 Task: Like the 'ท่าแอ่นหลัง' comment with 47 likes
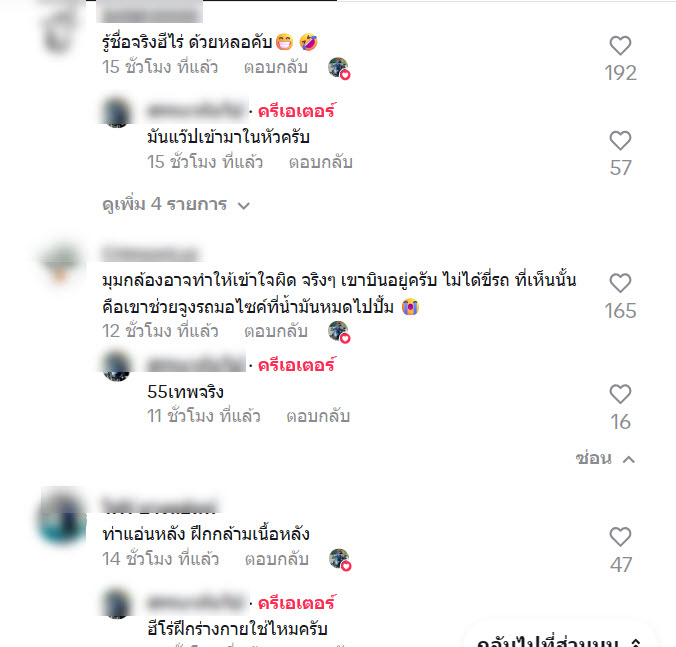(620, 537)
